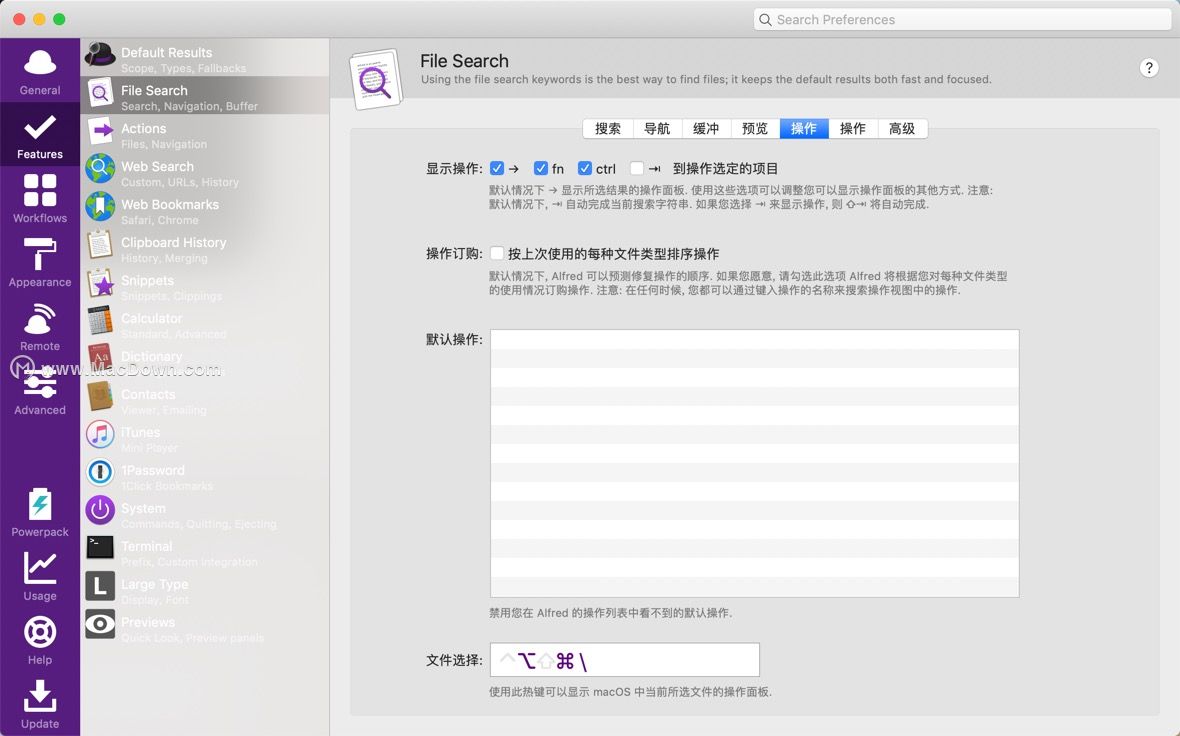Click the 文件选择 hotkey field
The image size is (1180, 736).
tap(625, 660)
